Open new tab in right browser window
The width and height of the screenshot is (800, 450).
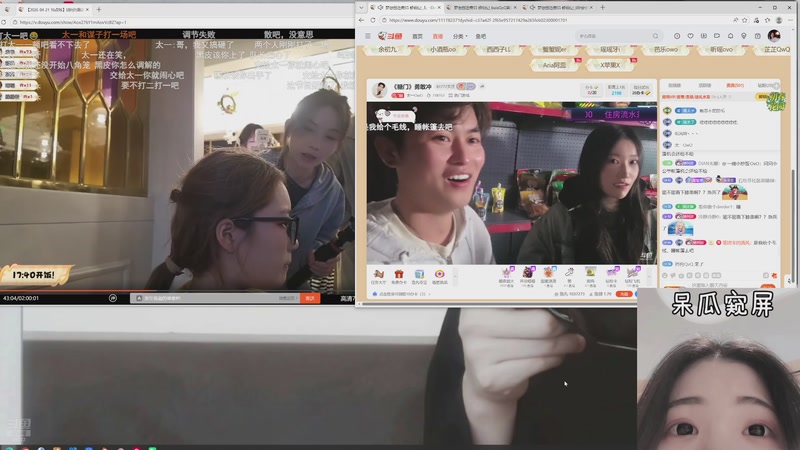click(x=603, y=8)
